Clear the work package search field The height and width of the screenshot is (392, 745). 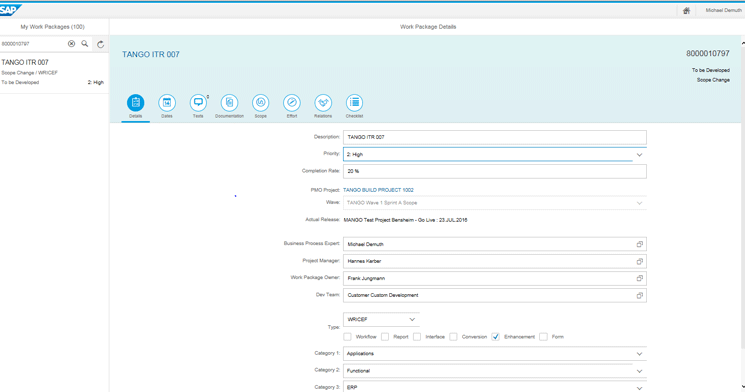click(x=71, y=44)
